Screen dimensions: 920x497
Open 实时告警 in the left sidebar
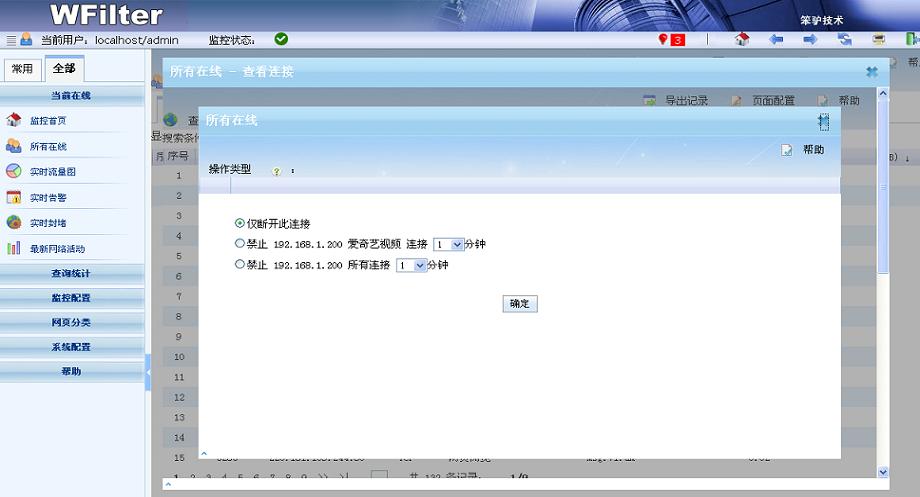point(47,197)
